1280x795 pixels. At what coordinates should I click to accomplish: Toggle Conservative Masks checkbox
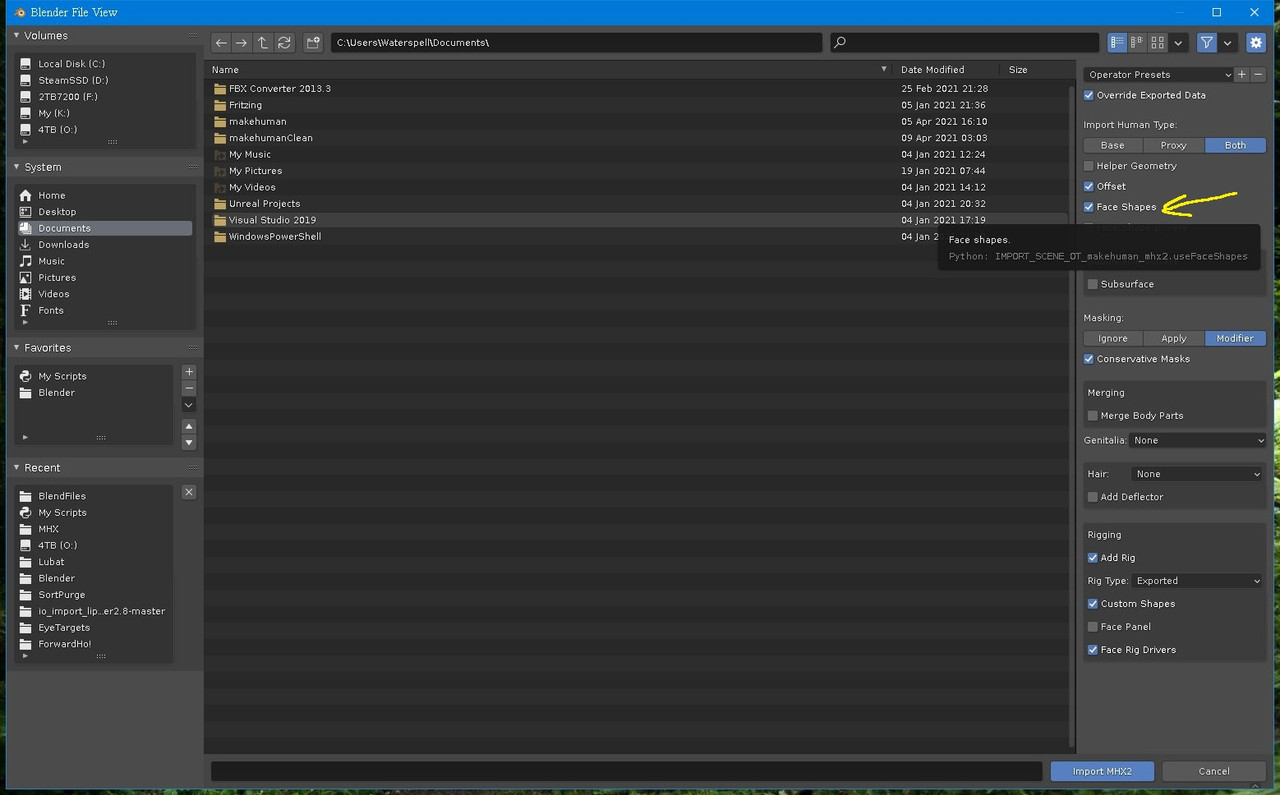click(1089, 359)
